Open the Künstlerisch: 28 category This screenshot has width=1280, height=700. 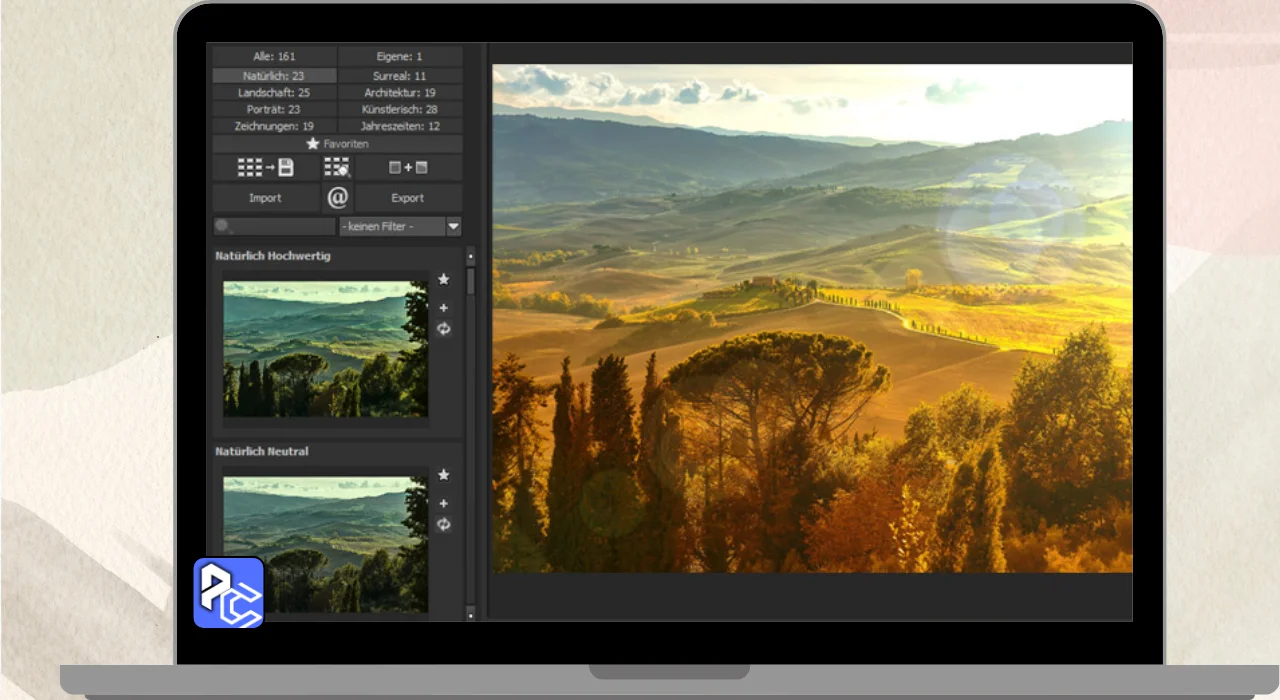point(400,109)
